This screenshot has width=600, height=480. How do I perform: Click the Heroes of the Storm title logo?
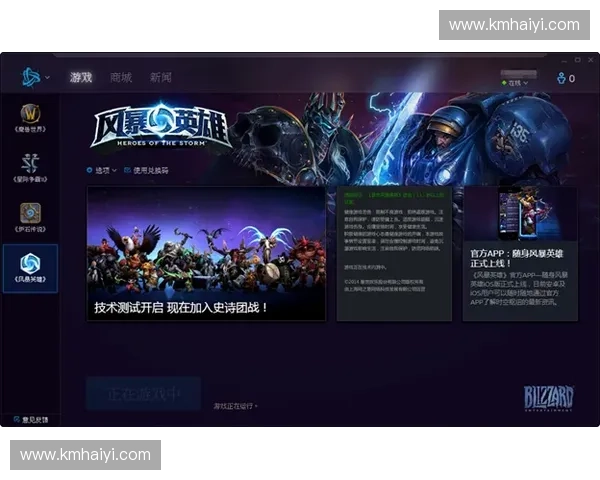(157, 129)
